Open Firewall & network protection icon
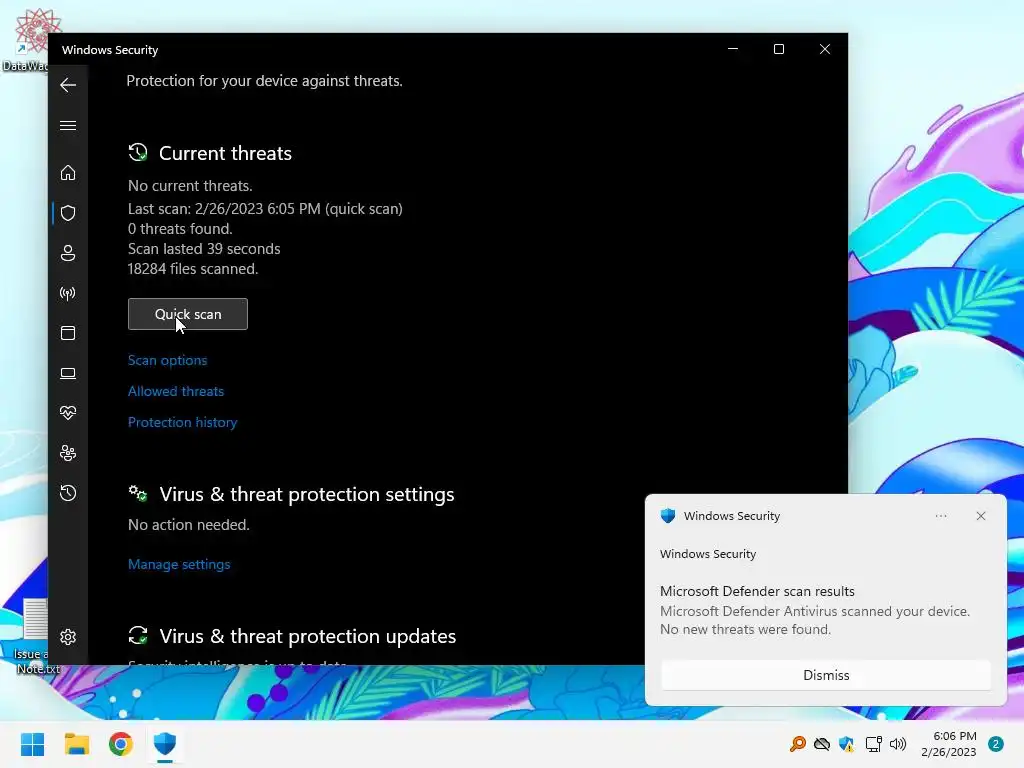Screen dimensions: 1024x768 tap(68, 293)
